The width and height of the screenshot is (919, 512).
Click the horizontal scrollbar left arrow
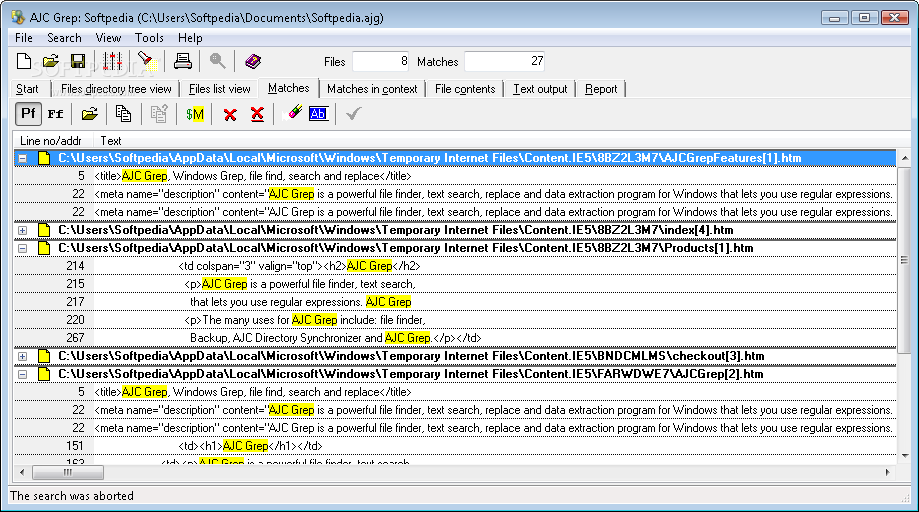pyautogui.click(x=22, y=472)
